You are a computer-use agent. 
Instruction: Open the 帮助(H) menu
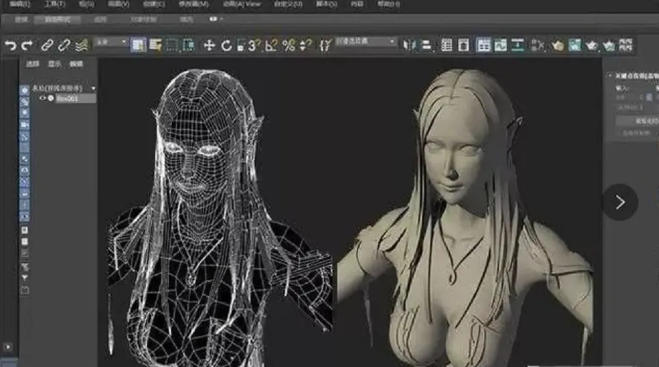coord(388,4)
